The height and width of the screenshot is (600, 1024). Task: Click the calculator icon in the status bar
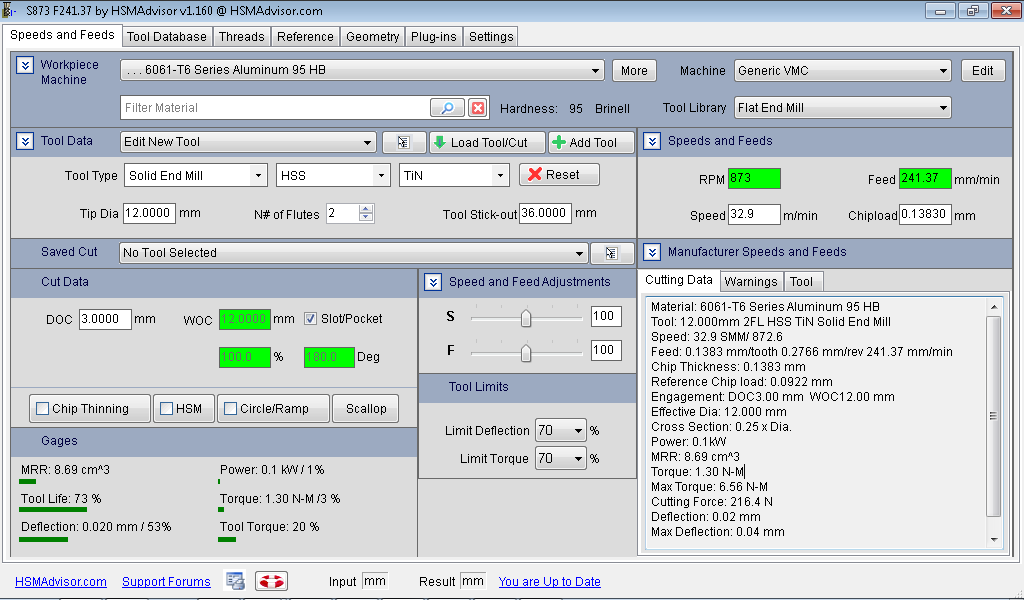[235, 581]
